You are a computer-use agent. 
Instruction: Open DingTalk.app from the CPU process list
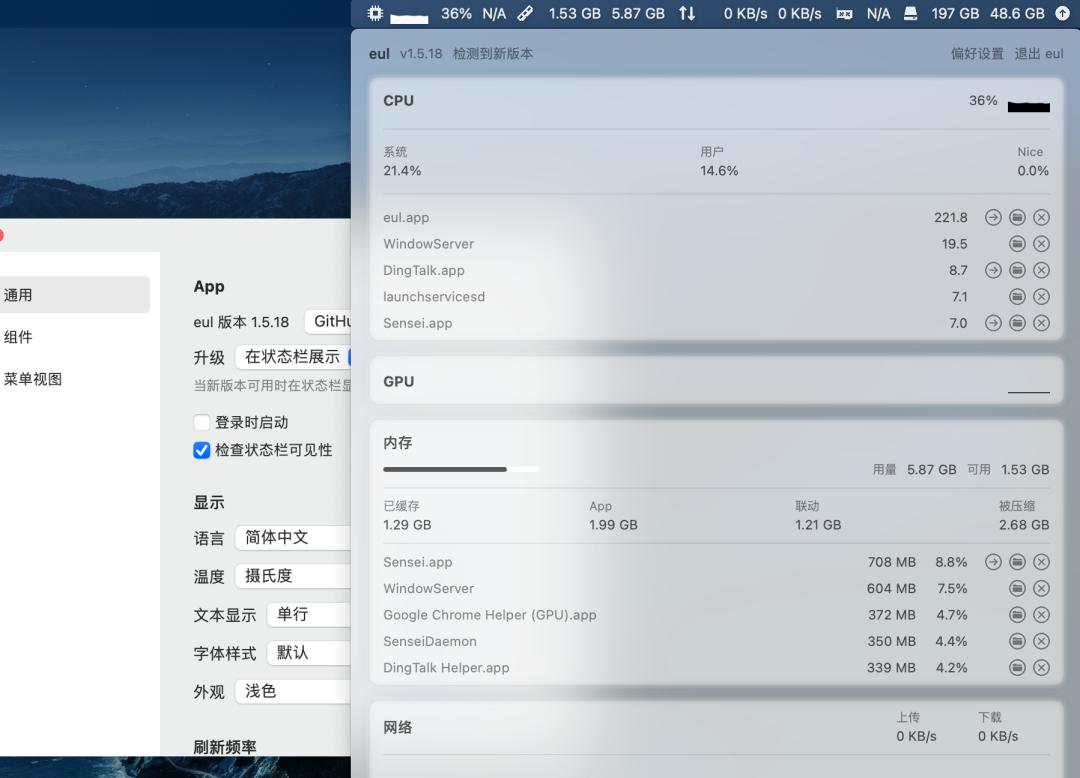pyautogui.click(x=993, y=270)
